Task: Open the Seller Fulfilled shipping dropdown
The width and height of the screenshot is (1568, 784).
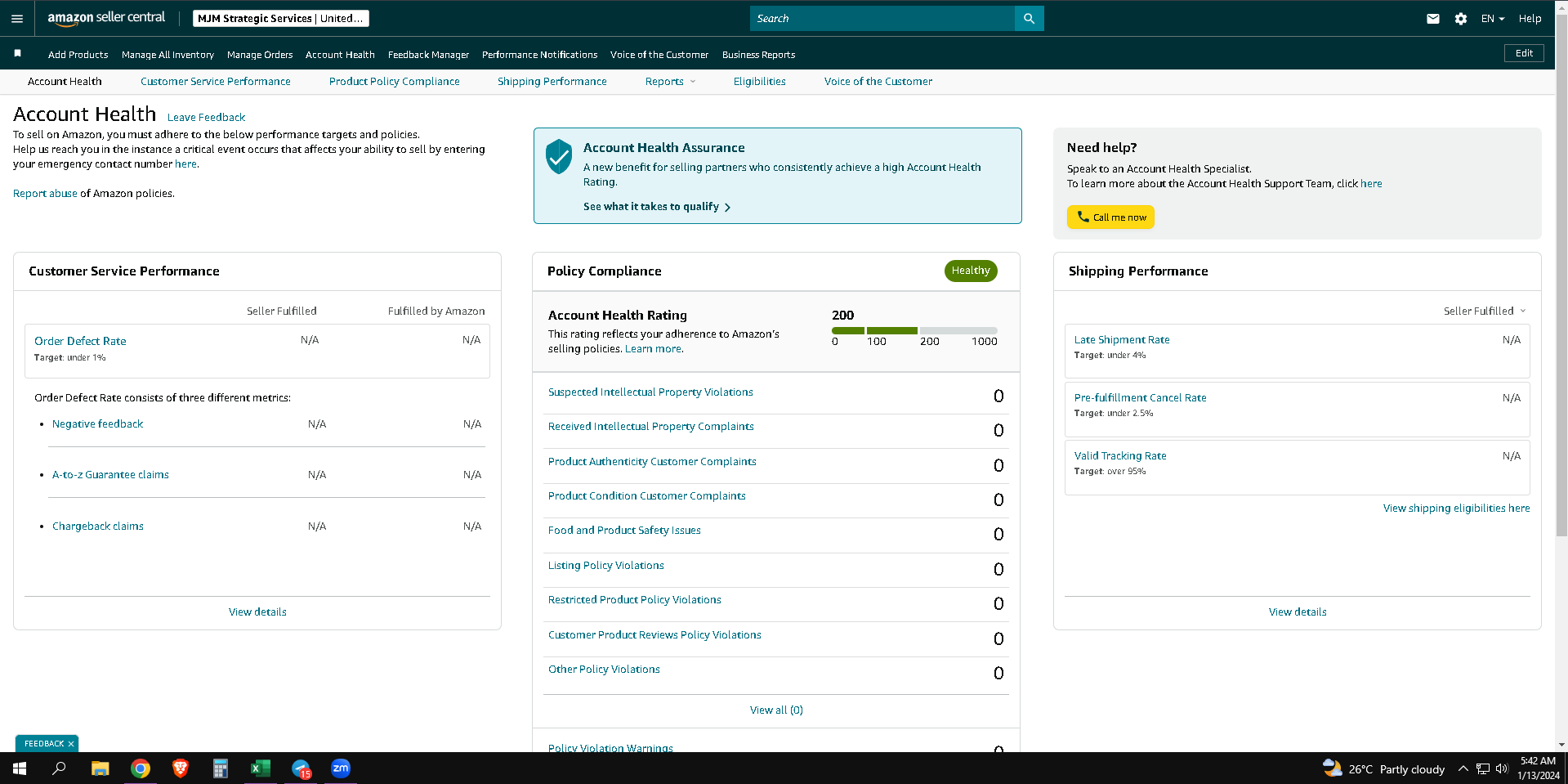Action: 1485,311
